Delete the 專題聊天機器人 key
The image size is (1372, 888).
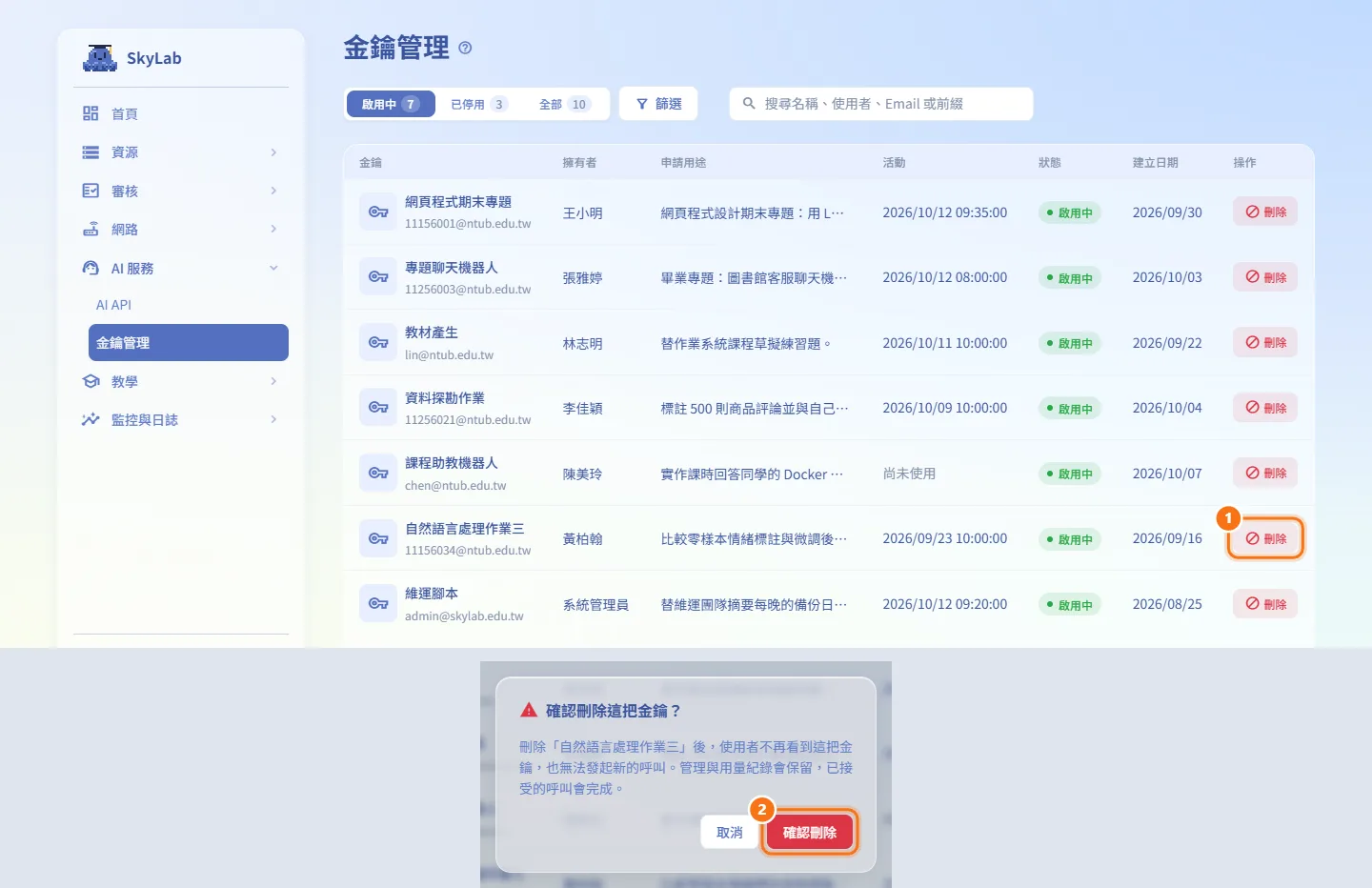[1265, 277]
